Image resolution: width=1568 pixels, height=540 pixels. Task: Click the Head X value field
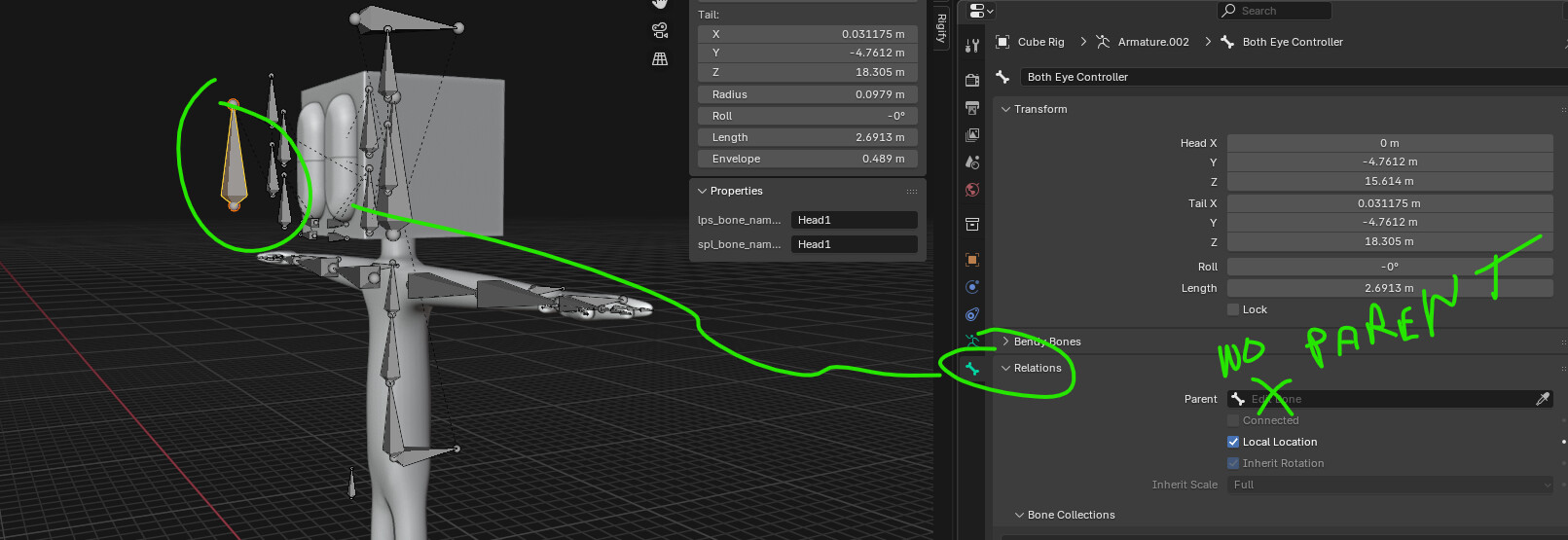1390,143
